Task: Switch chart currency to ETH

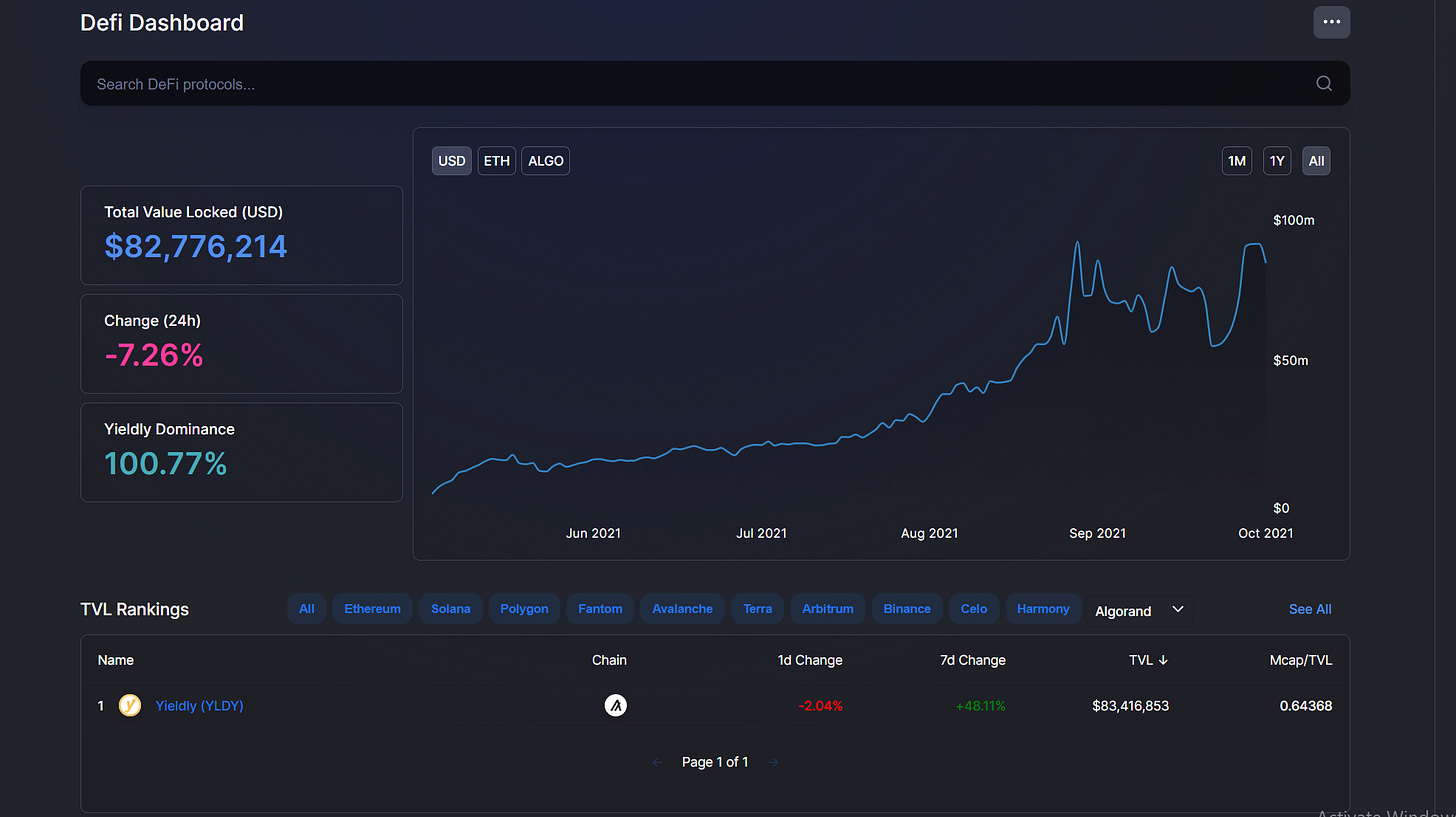Action: click(497, 161)
